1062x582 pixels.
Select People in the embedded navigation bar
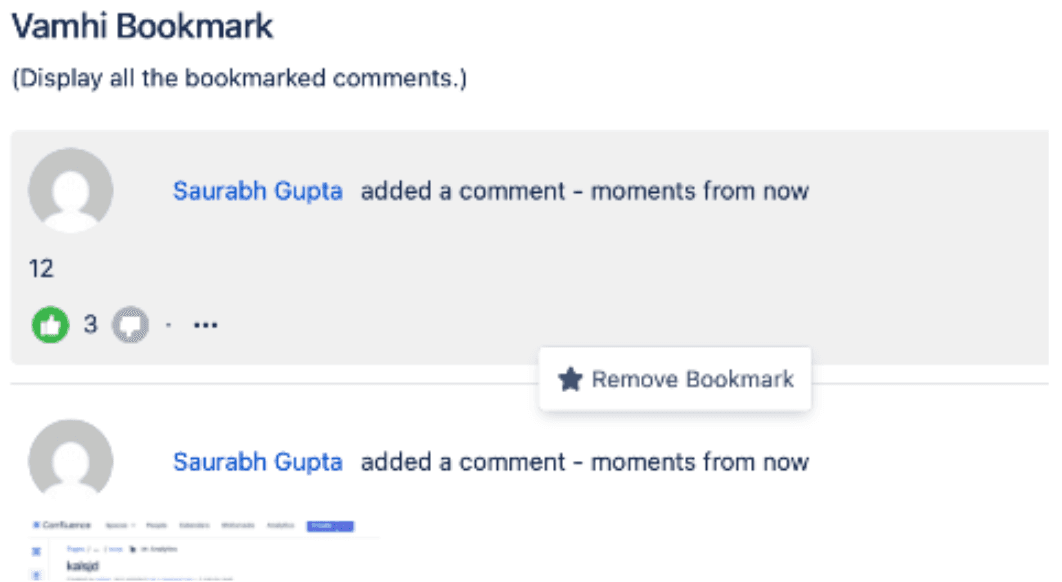(156, 526)
